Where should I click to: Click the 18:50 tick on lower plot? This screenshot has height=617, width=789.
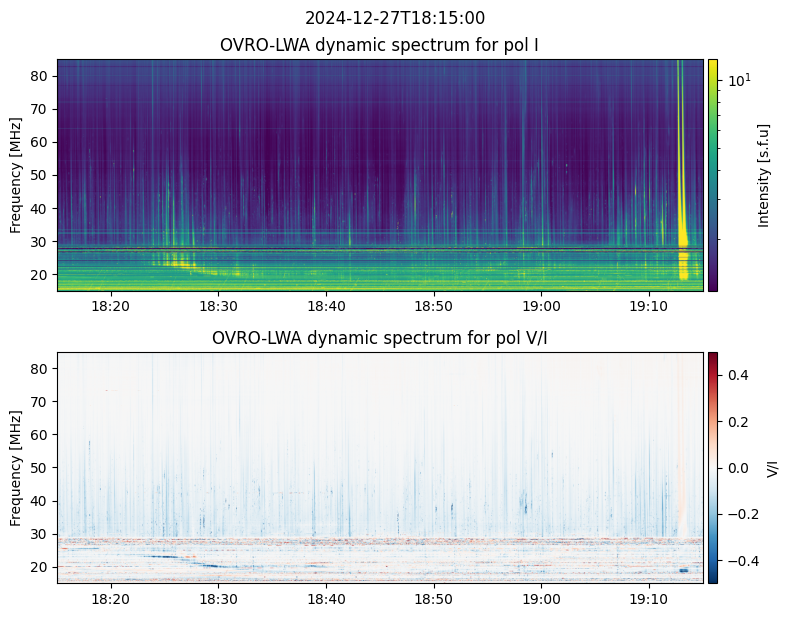tap(434, 599)
